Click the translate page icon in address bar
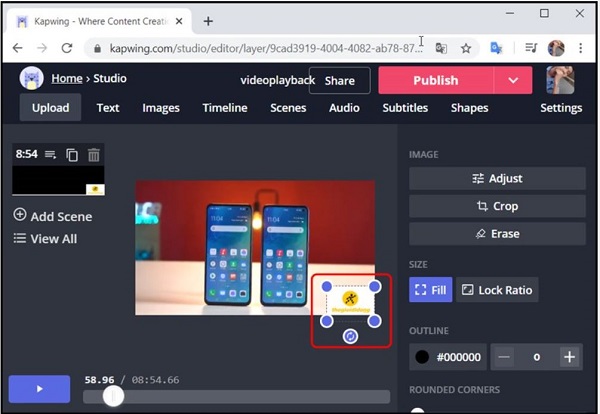 (x=441, y=48)
